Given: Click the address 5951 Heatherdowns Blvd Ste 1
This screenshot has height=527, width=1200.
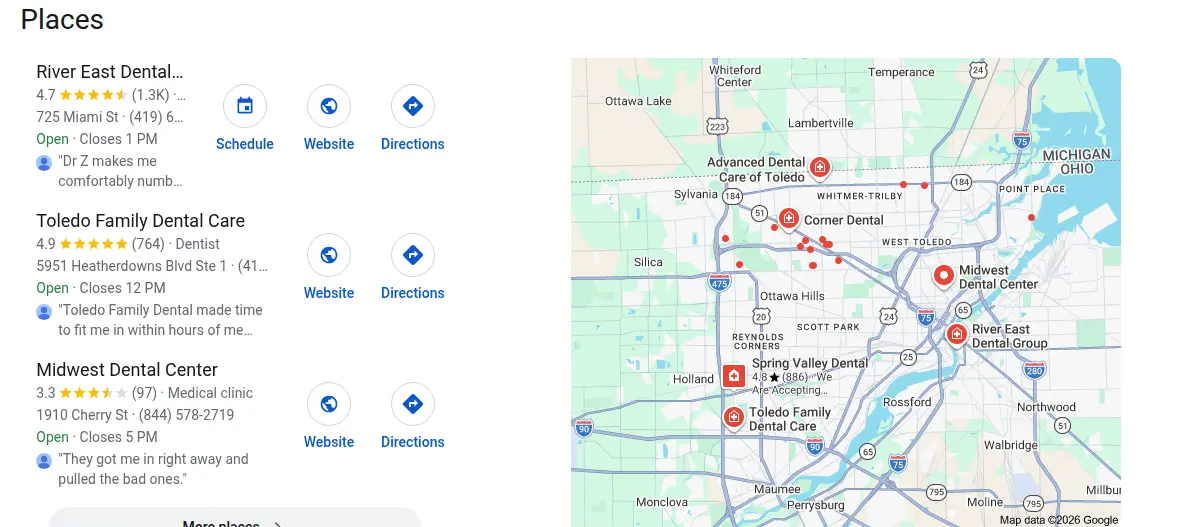Looking at the screenshot, I should pyautogui.click(x=131, y=266).
